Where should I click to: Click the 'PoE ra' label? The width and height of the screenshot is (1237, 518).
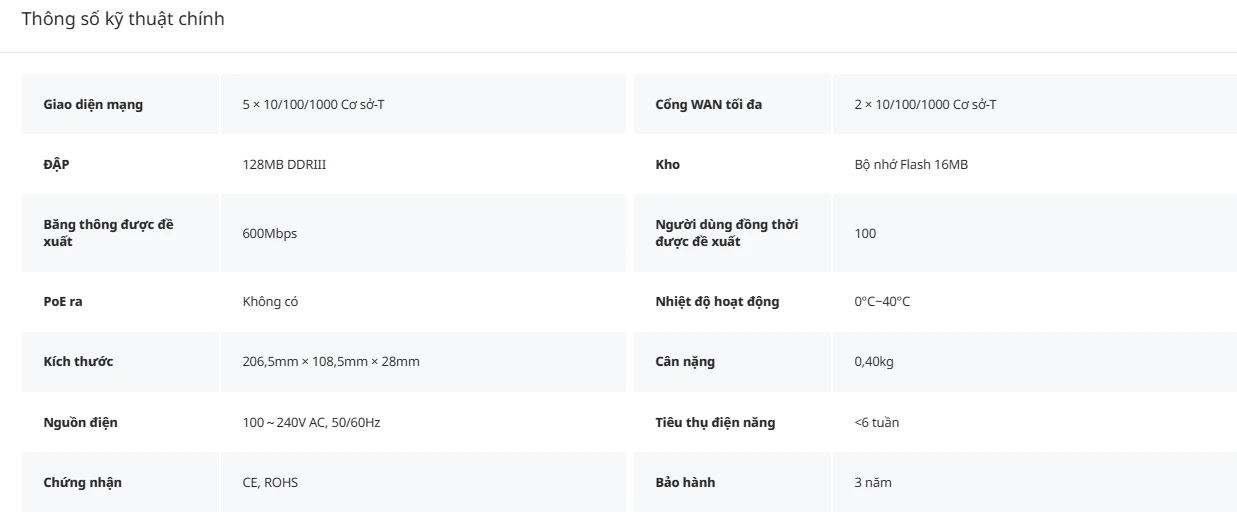coord(63,301)
